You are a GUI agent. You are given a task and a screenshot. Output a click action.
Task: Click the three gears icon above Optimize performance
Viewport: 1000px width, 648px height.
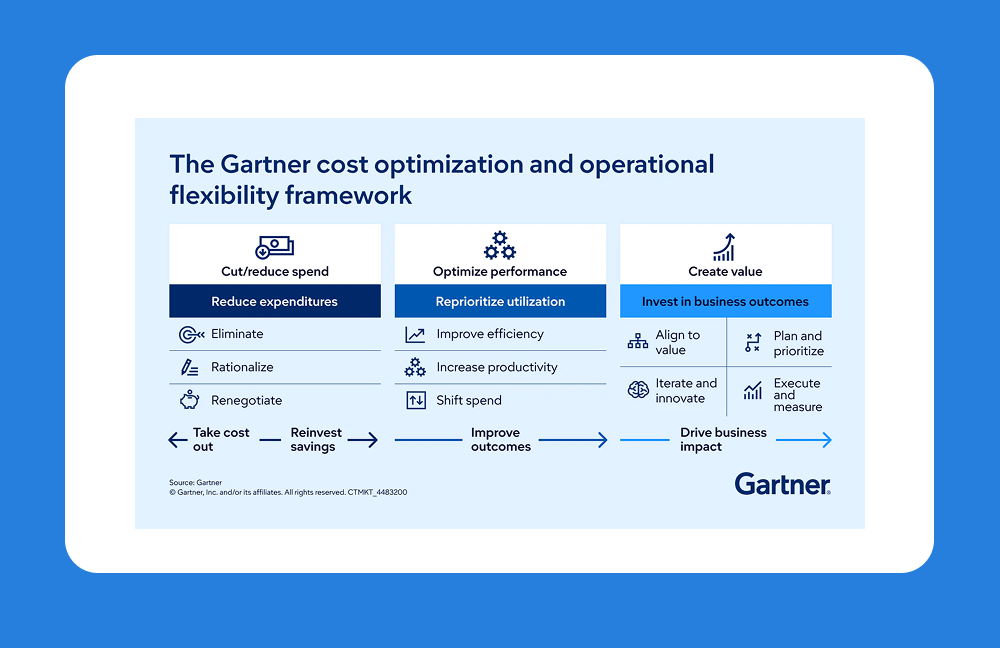point(500,246)
